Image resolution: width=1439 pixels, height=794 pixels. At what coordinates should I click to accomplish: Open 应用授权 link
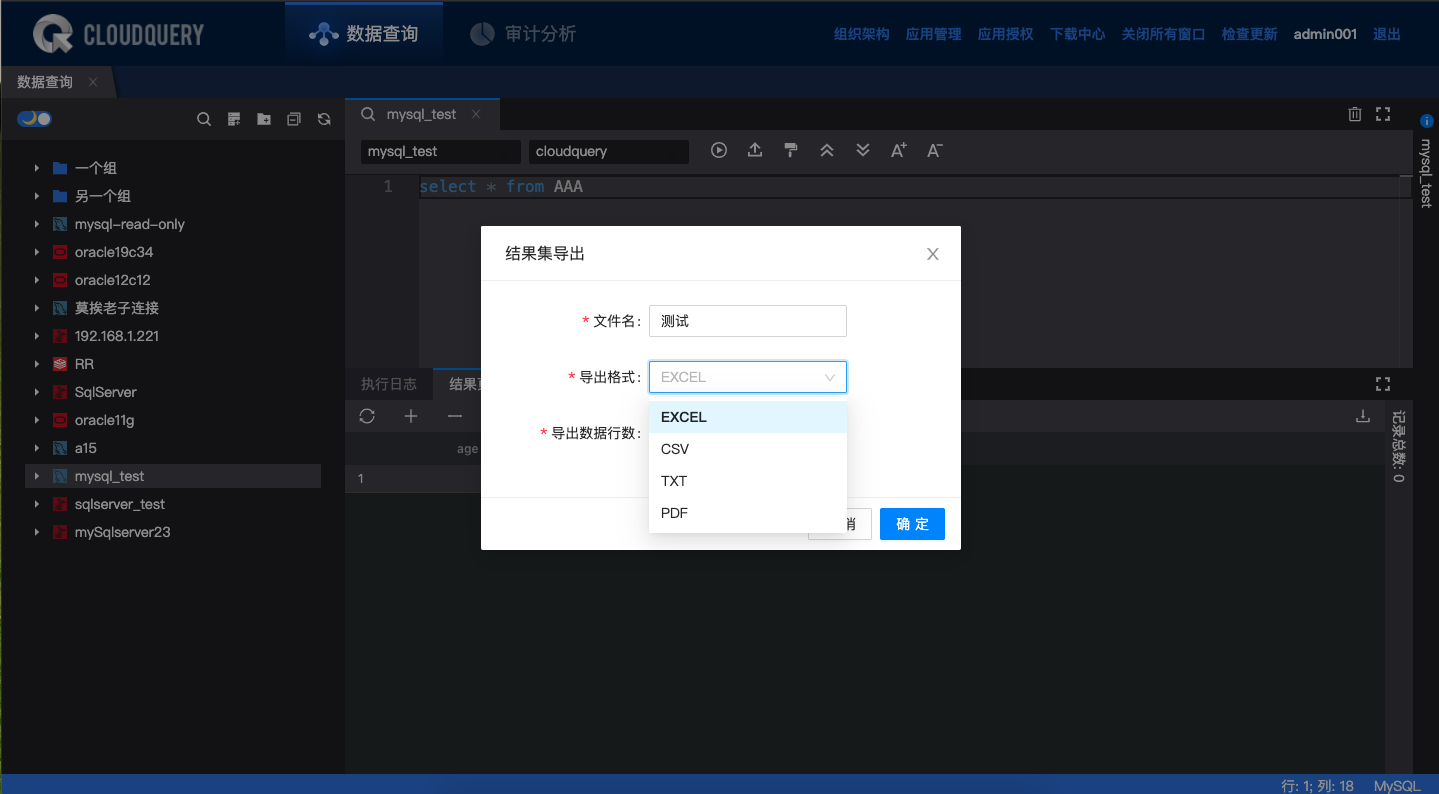(x=1006, y=34)
